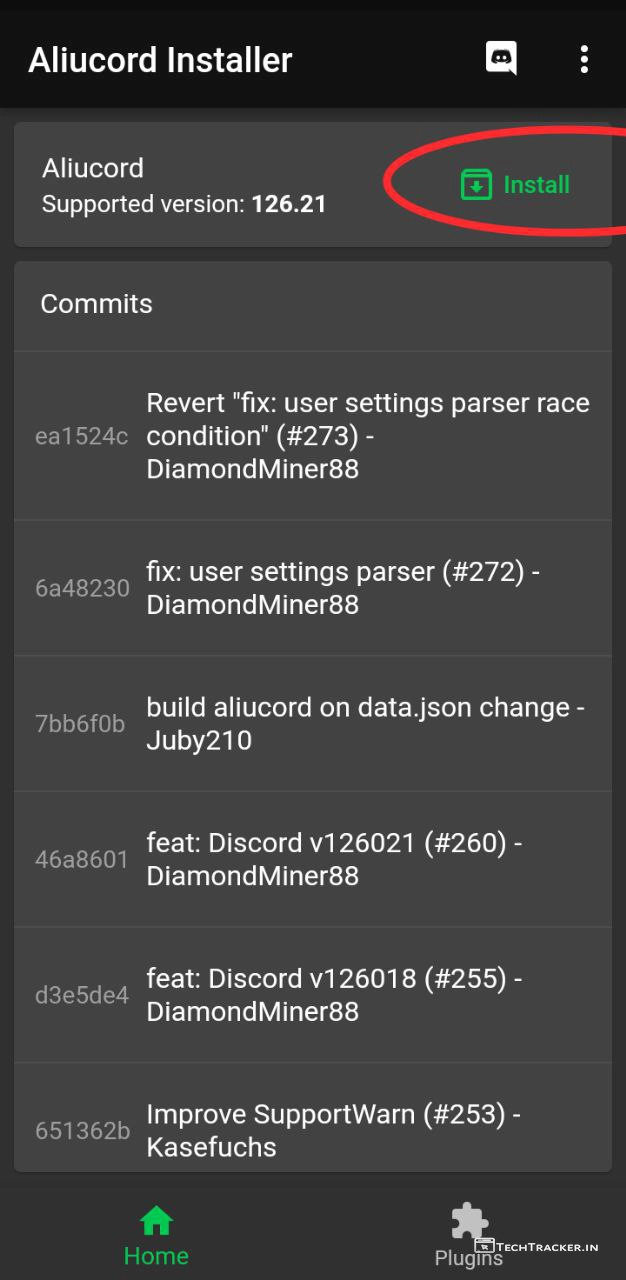Tap the Home house icon
Viewport: 626px width, 1280px height.
pyautogui.click(x=156, y=1221)
